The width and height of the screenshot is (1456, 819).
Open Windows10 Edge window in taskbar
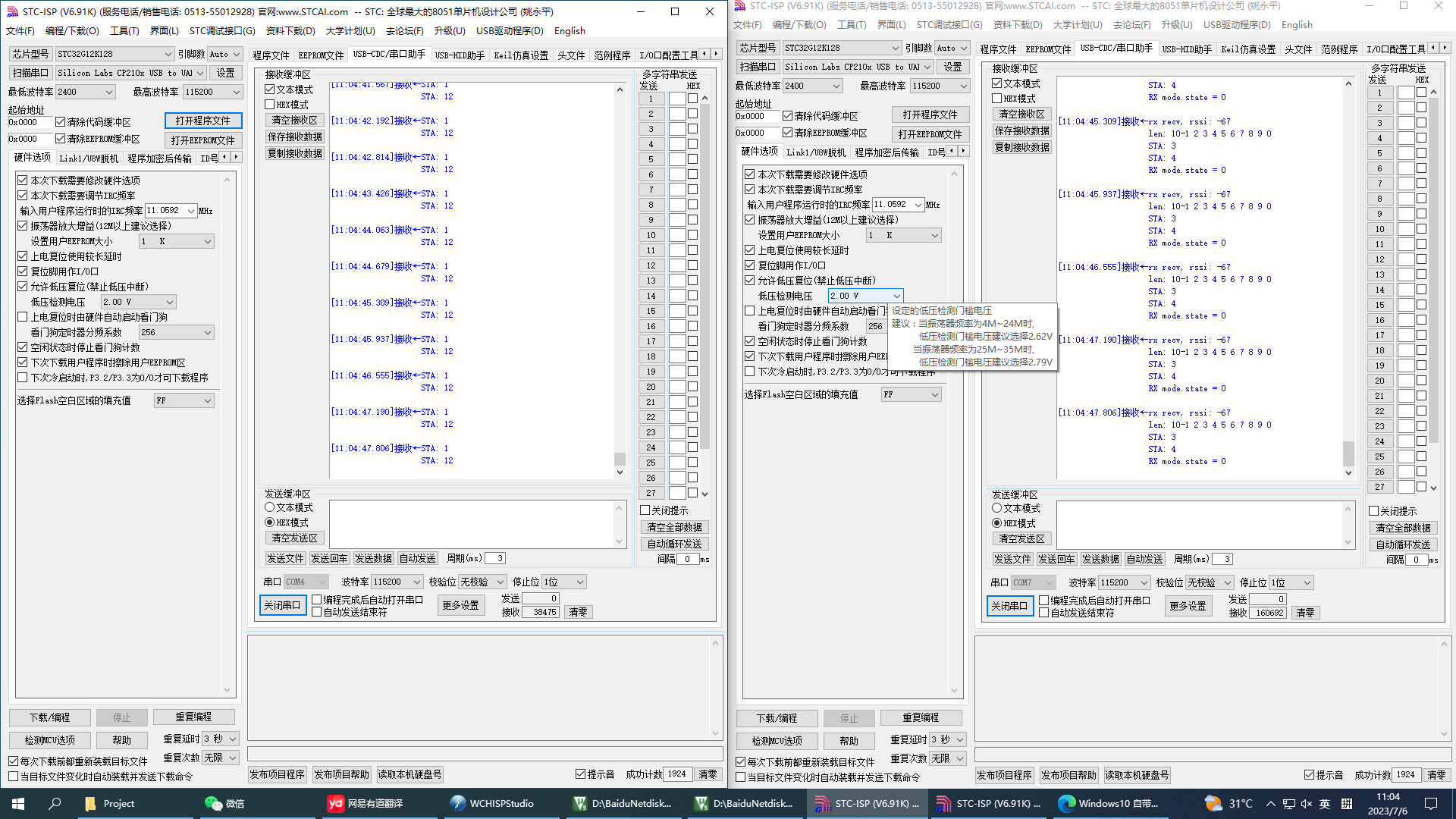[1109, 803]
